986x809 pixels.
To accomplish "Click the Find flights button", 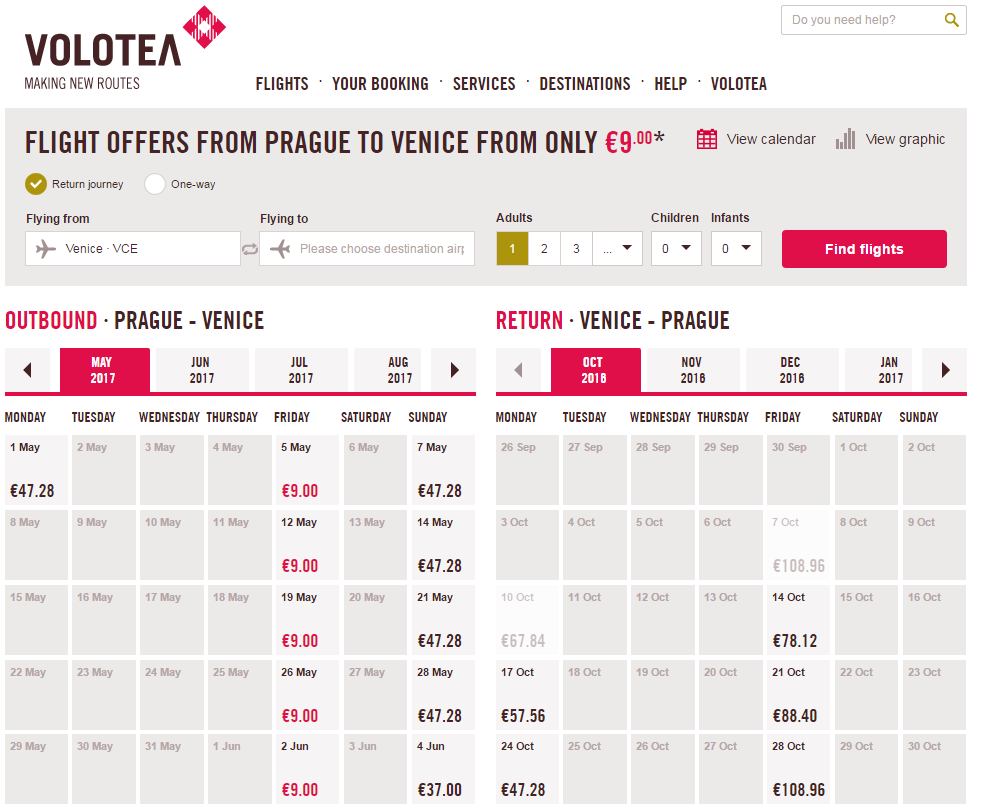I will pyautogui.click(x=864, y=249).
